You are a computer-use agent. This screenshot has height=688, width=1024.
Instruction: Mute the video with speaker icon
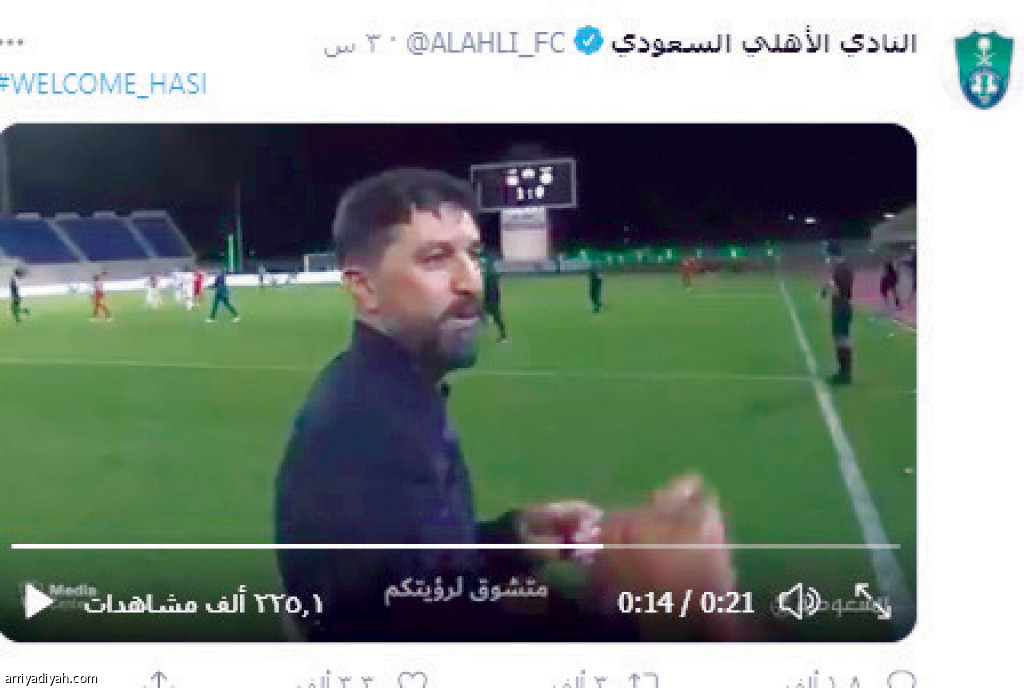800,601
